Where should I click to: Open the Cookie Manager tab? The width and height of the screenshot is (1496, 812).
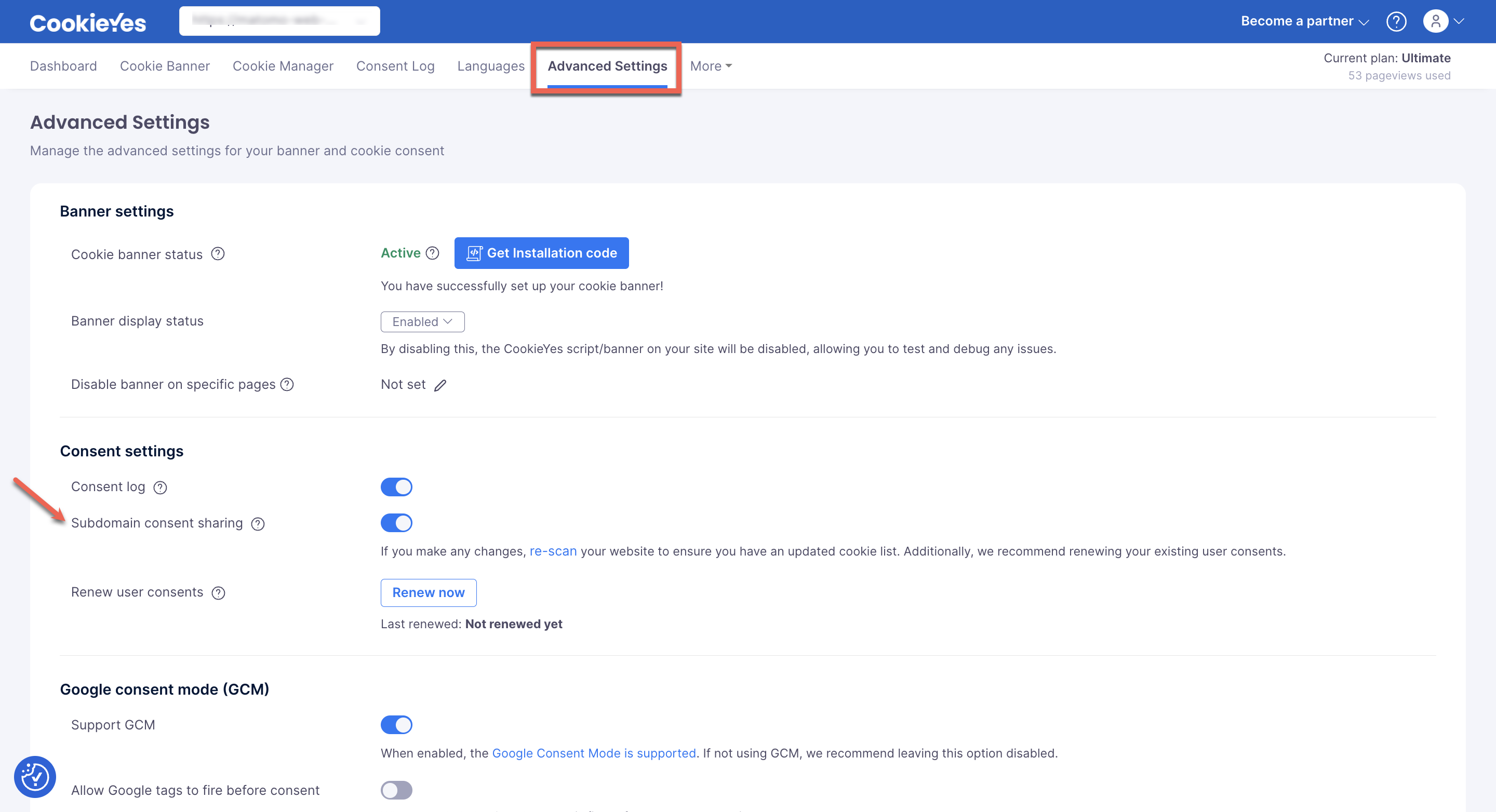coord(283,65)
